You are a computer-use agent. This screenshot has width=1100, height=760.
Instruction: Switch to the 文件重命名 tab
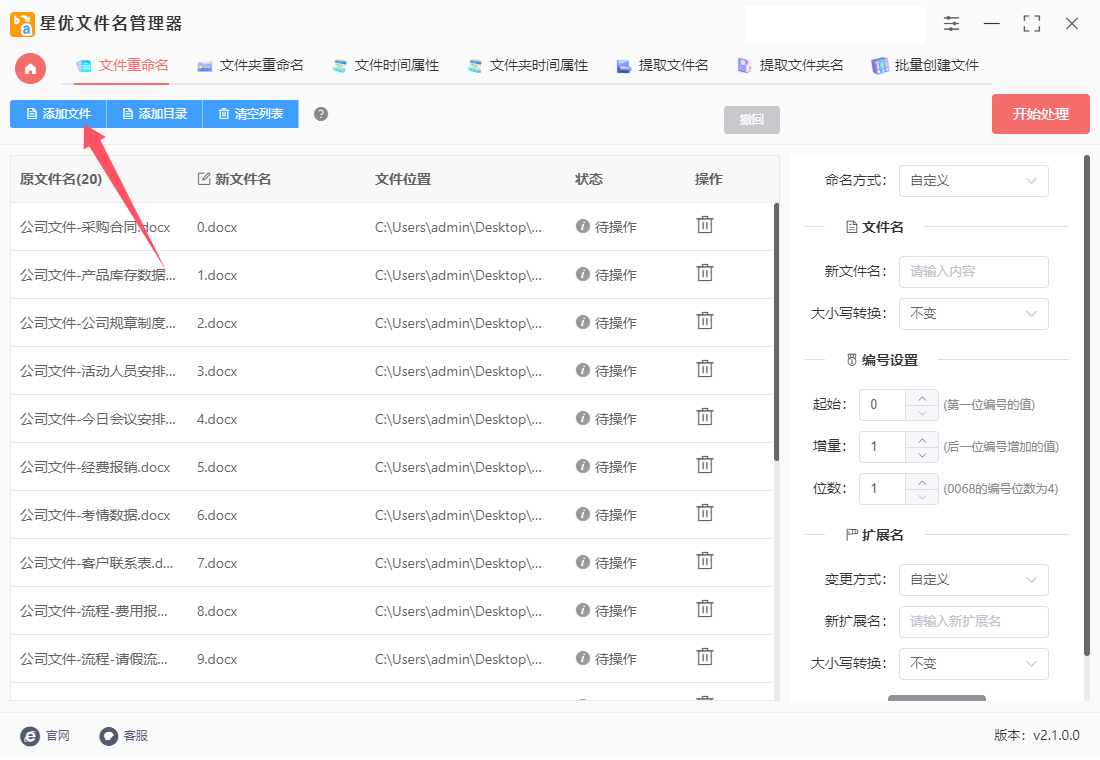[122, 66]
